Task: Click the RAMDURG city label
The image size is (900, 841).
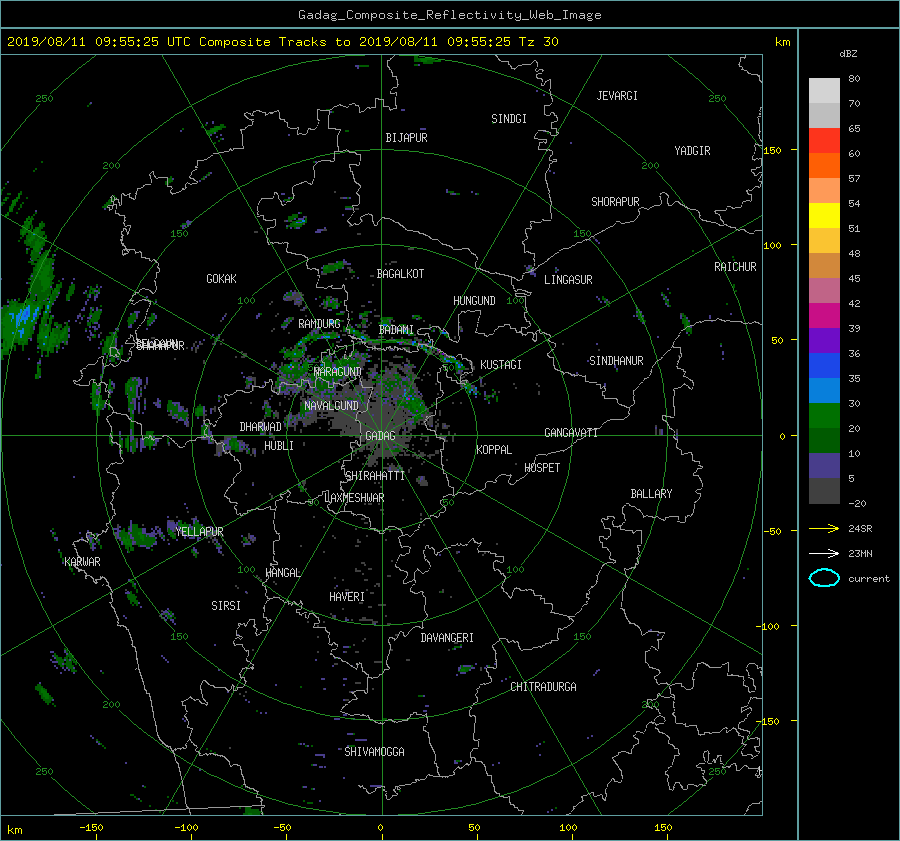Action: (x=319, y=324)
